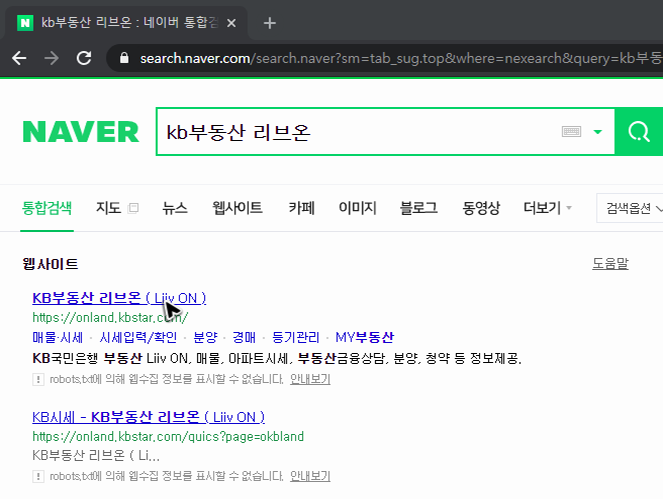The height and width of the screenshot is (499, 663).
Task: Click the browser forward arrow
Action: pyautogui.click(x=52, y=58)
